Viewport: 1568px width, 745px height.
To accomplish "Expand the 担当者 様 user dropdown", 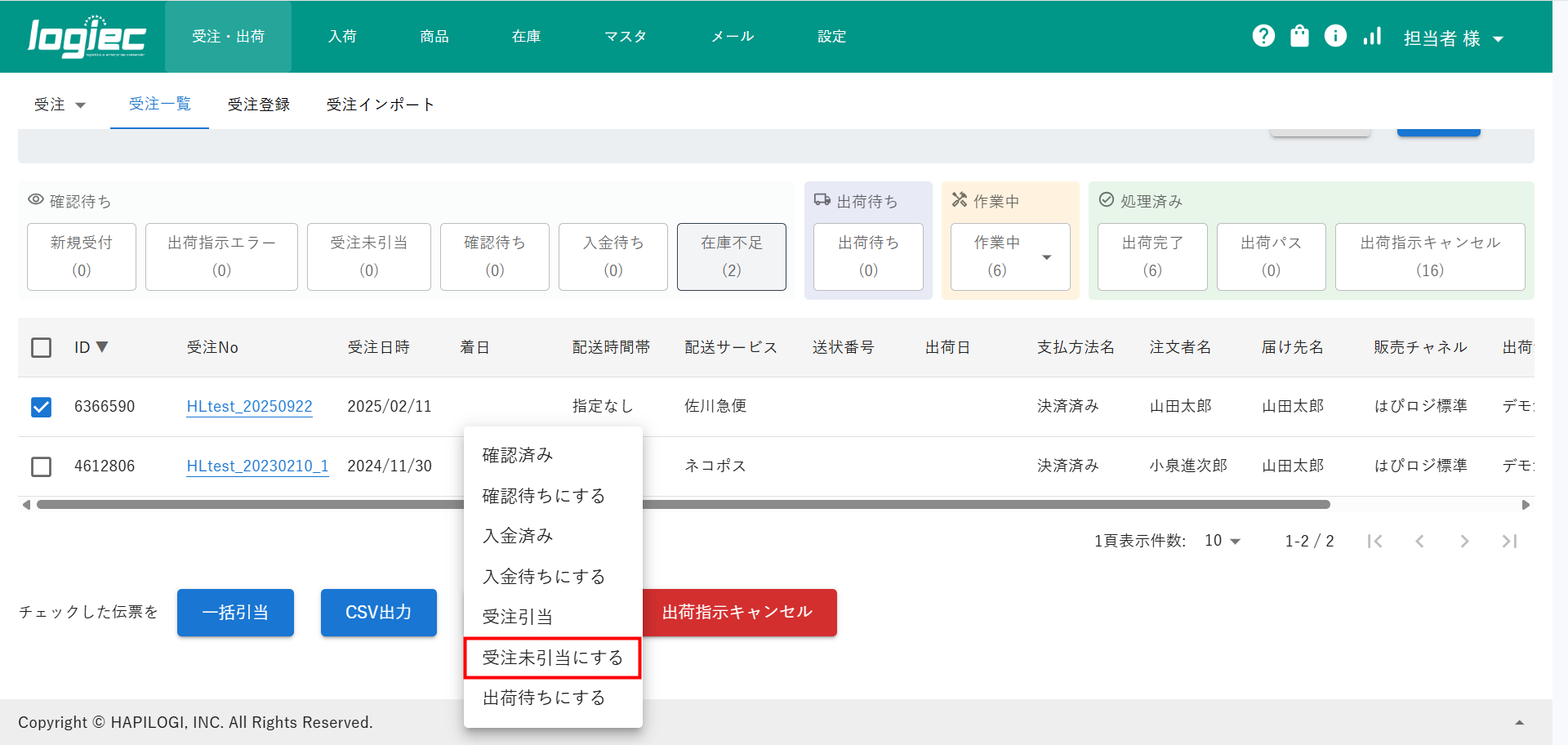I will (x=1453, y=38).
